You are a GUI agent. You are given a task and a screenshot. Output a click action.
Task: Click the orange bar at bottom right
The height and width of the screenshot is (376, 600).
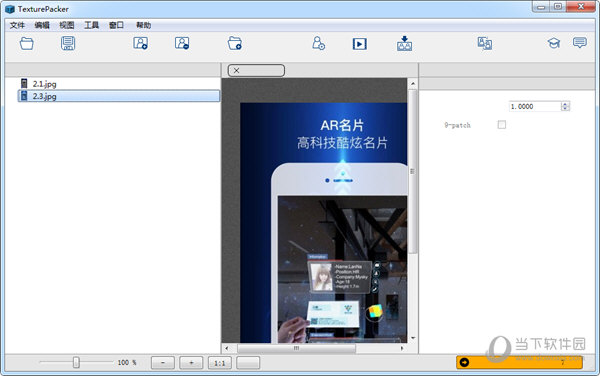coord(519,362)
